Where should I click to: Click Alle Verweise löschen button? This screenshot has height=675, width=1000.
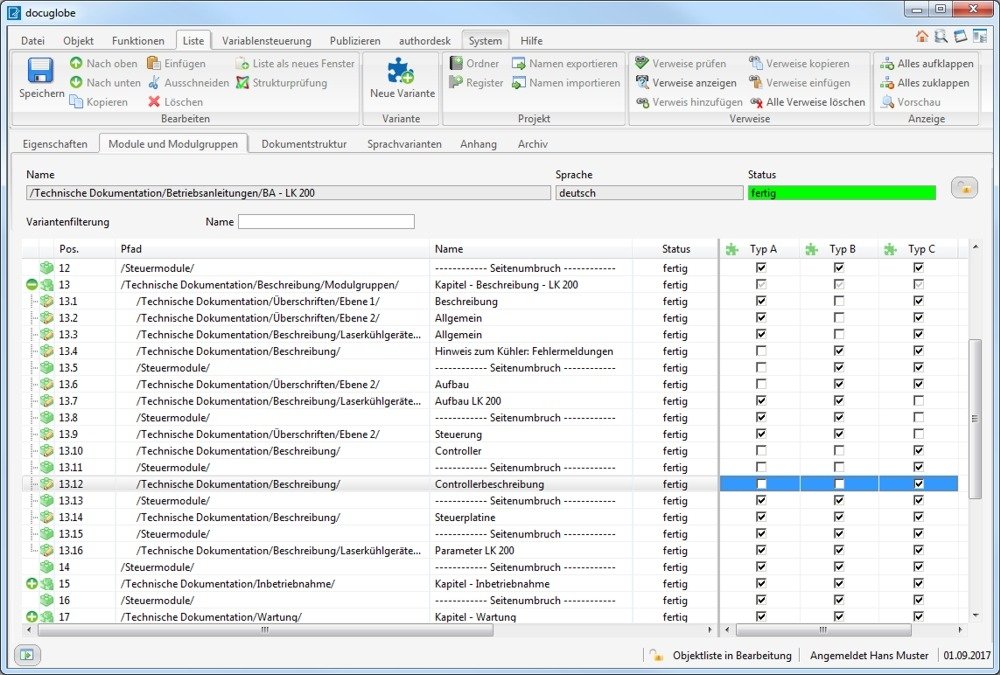(807, 102)
